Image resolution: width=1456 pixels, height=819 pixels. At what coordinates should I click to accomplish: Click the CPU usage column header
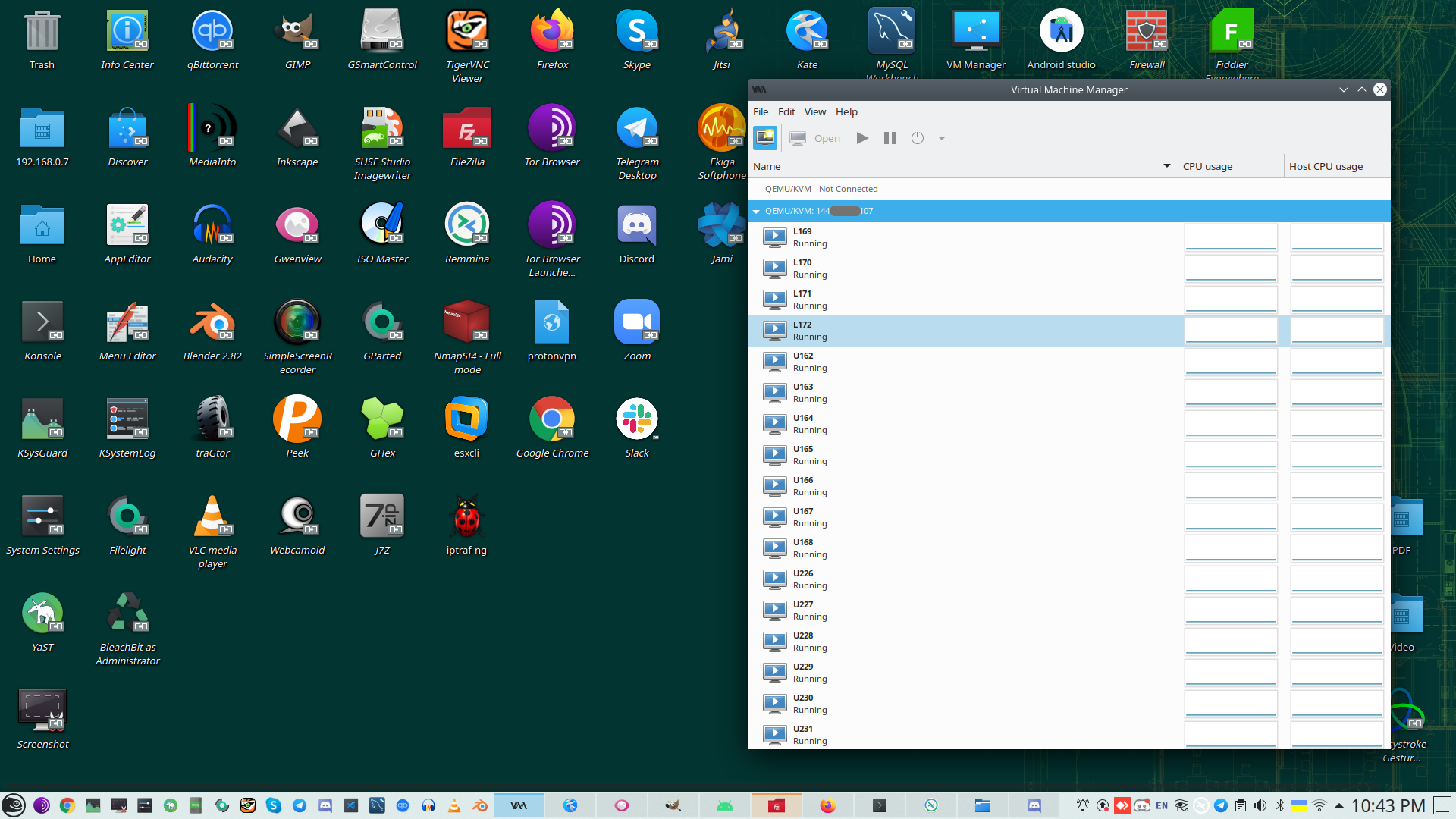point(1207,166)
